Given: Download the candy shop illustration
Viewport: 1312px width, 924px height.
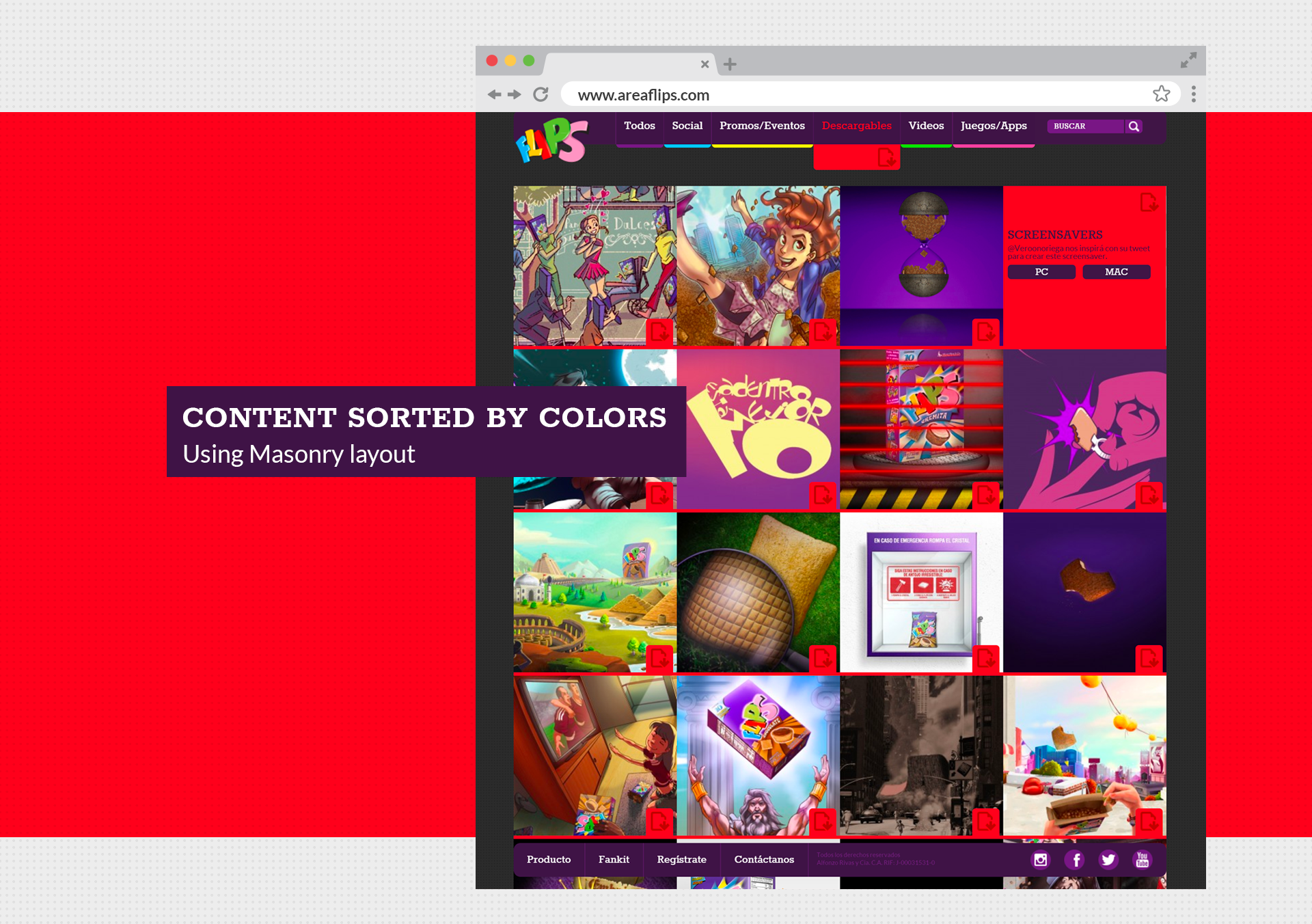Looking at the screenshot, I should point(660,332).
